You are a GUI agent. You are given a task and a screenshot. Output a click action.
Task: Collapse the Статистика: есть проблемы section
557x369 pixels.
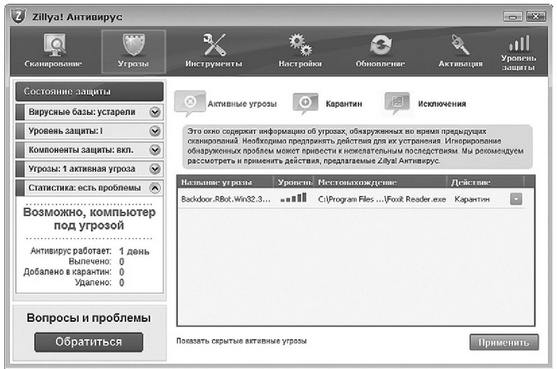click(155, 188)
